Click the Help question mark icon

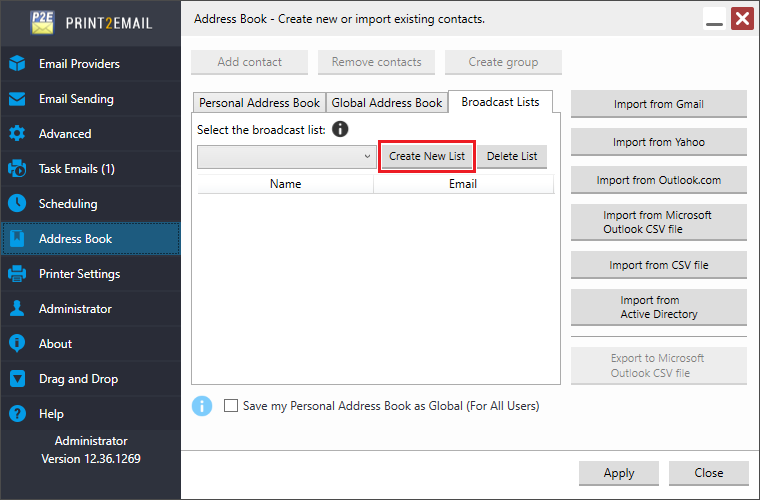pyautogui.click(x=17, y=414)
